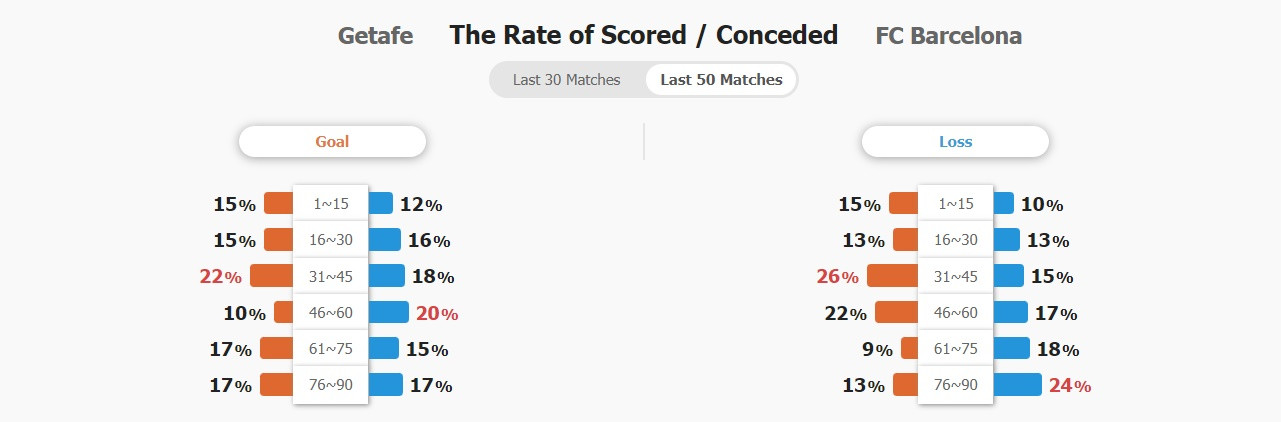
Task: Open the Getafe team name heading
Action: coord(376,36)
